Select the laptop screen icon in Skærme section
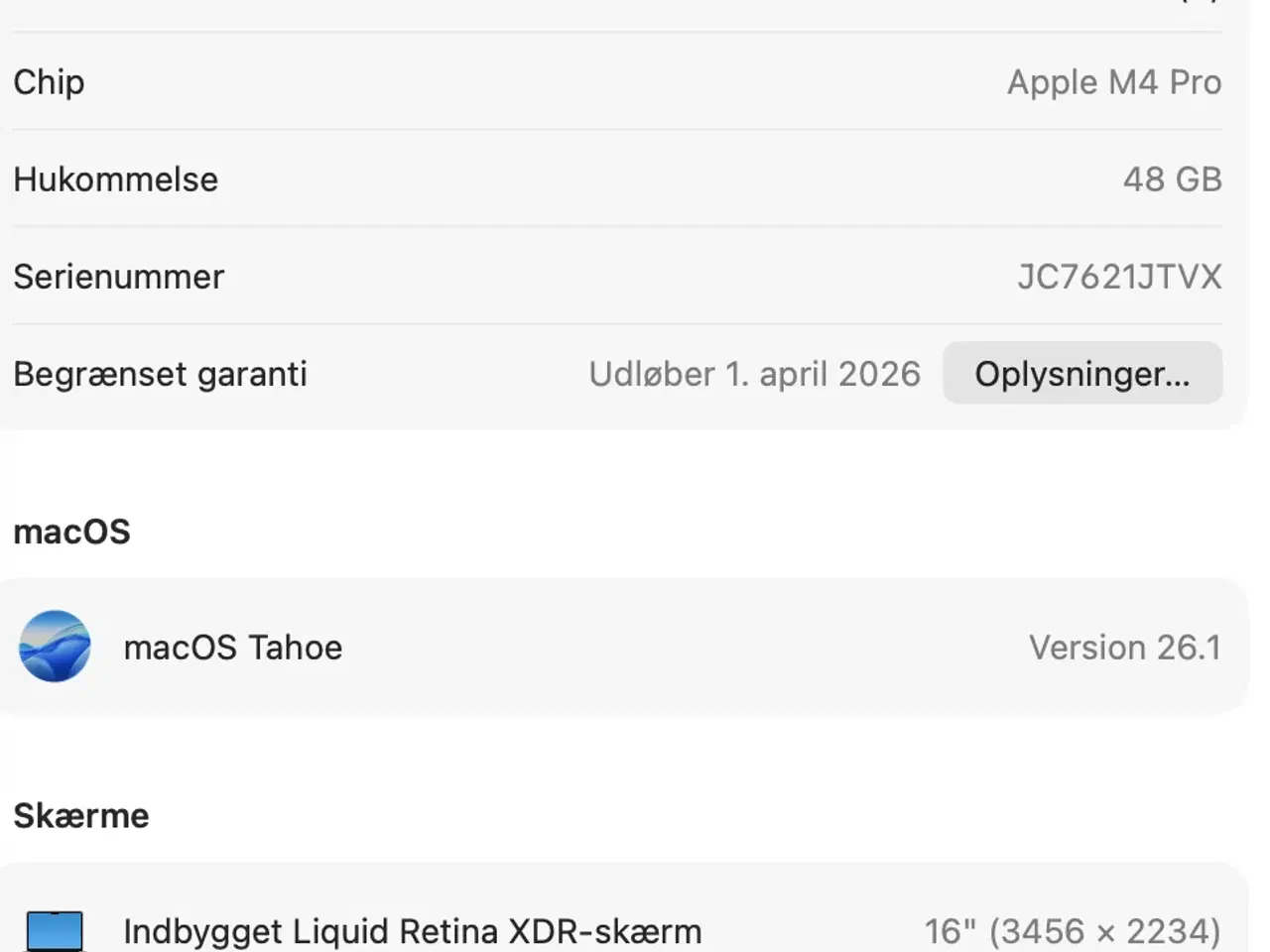This screenshot has width=1270, height=952. pos(57,930)
